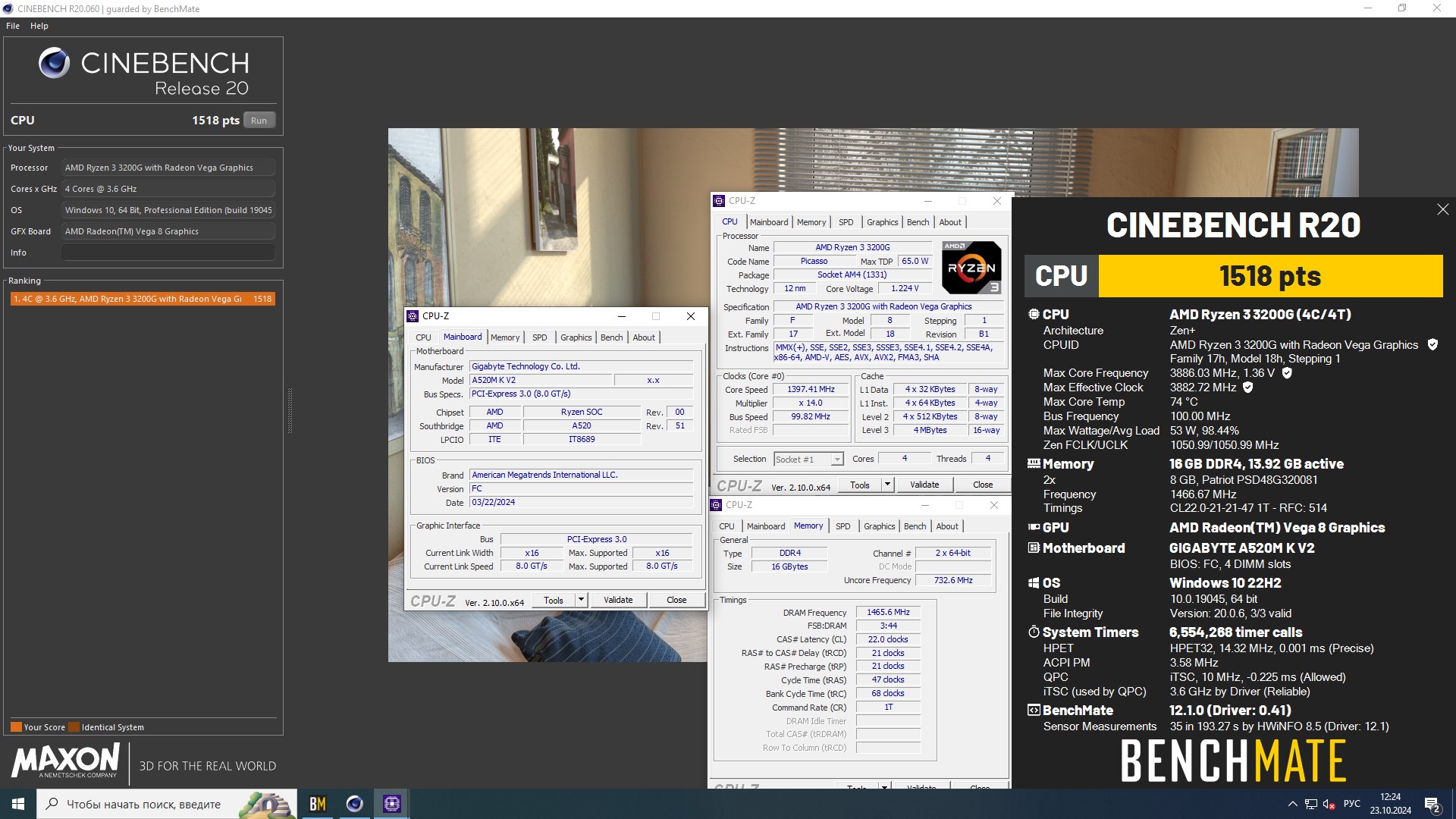Click the yellow 1518 pts score banner
This screenshot has height=819, width=1456.
1270,276
